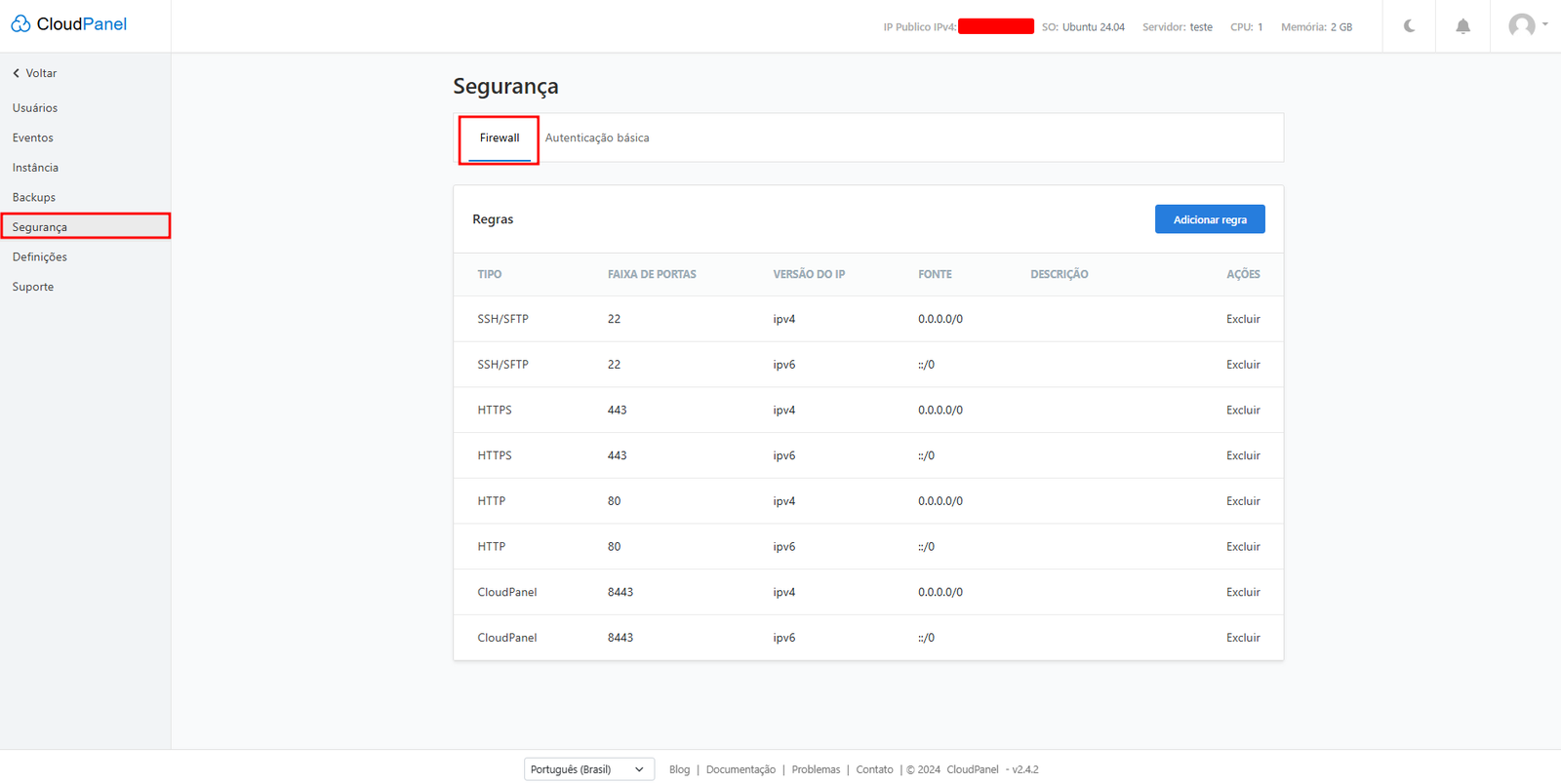Open the Backups sidebar item
The image size is (1561, 784).
34,198
